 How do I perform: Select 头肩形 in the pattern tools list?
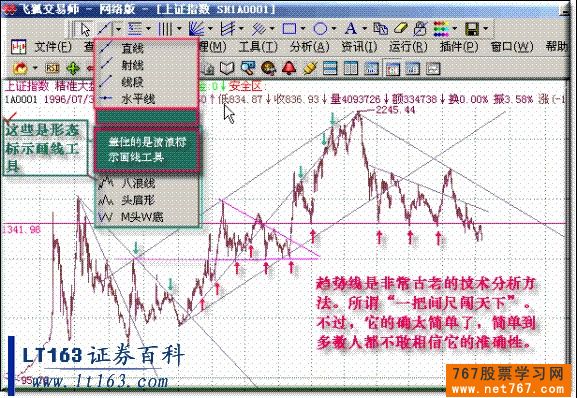tap(137, 200)
